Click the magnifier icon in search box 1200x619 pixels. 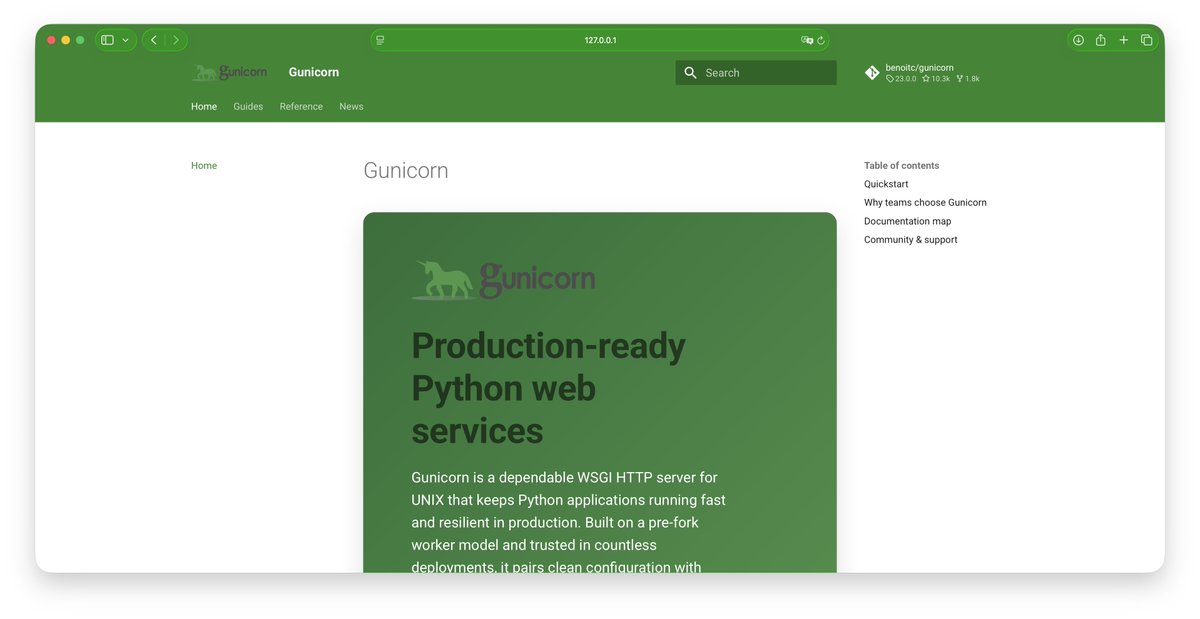tap(690, 72)
